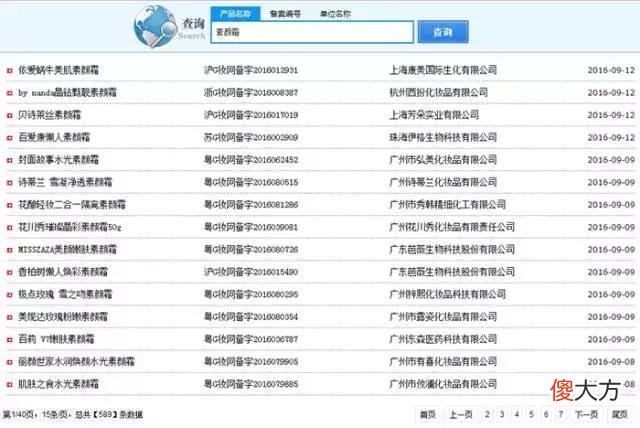Image resolution: width=640 pixels, height=428 pixels.
Task: Open product 丽颜世家水润焕颜水光素颜霜
Action: (x=76, y=362)
